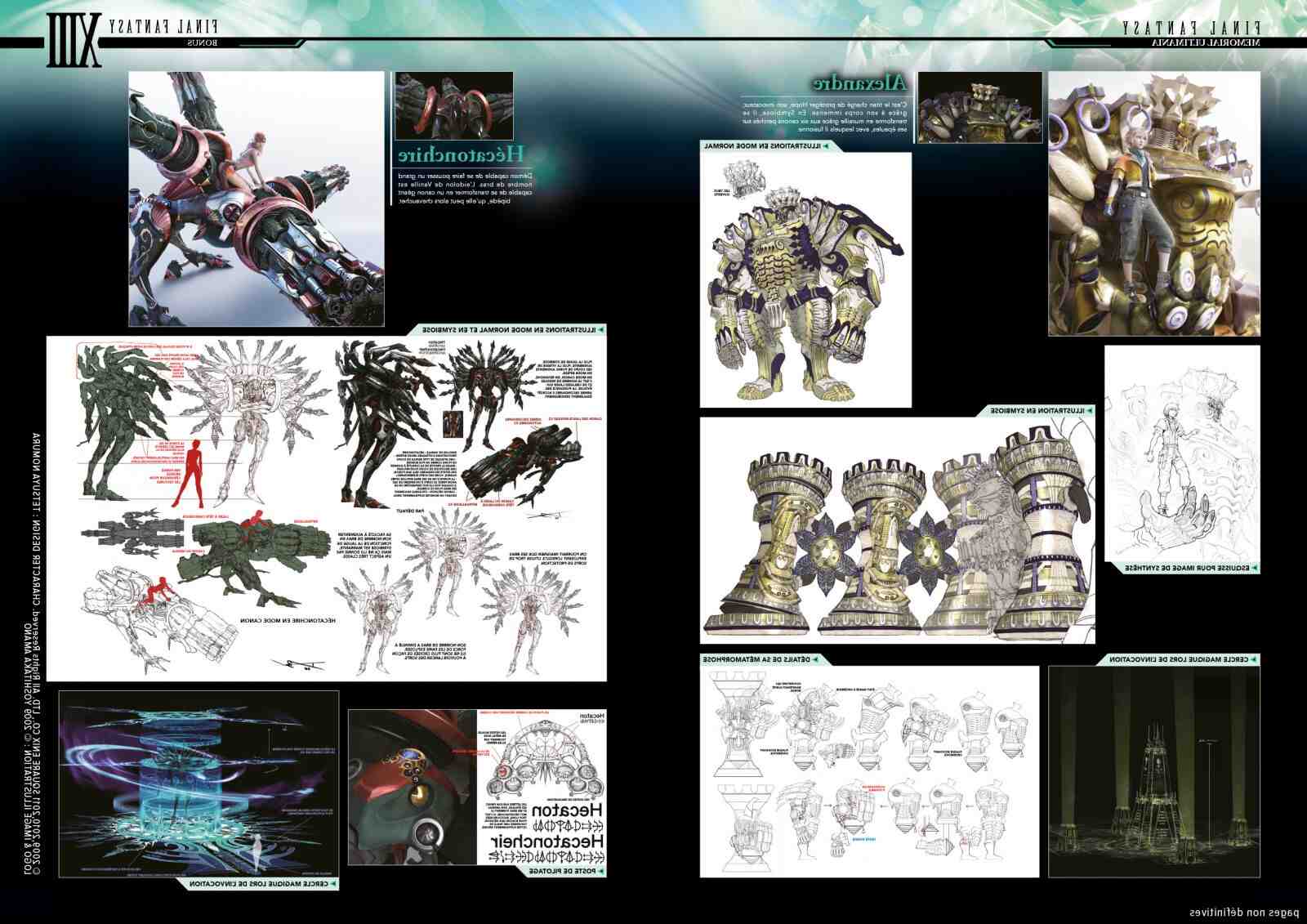The height and width of the screenshot is (924, 1307).
Task: Click the "Final Fantasy Memorial Ultimania" header text
Action: tap(1193, 33)
